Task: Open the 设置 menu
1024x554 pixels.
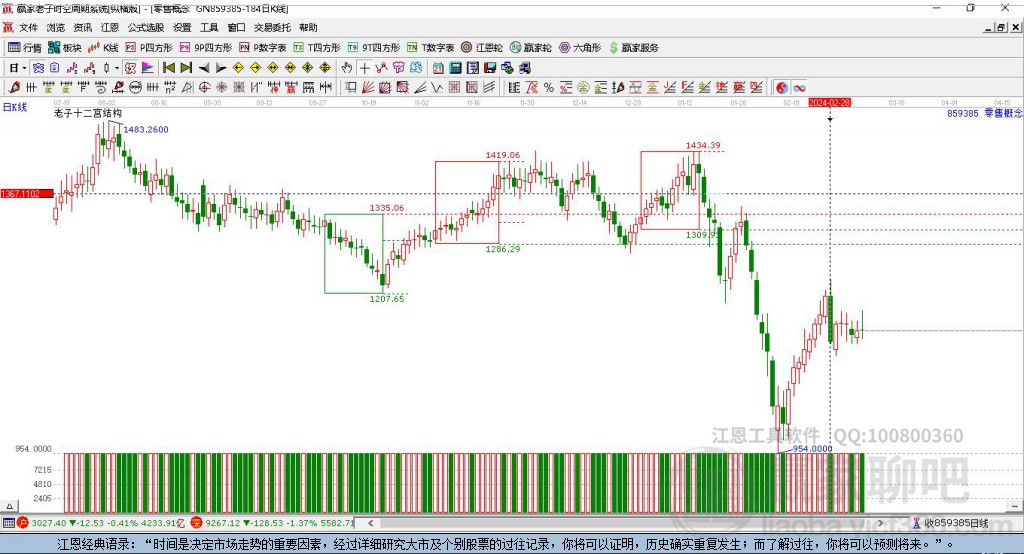Action: point(182,27)
